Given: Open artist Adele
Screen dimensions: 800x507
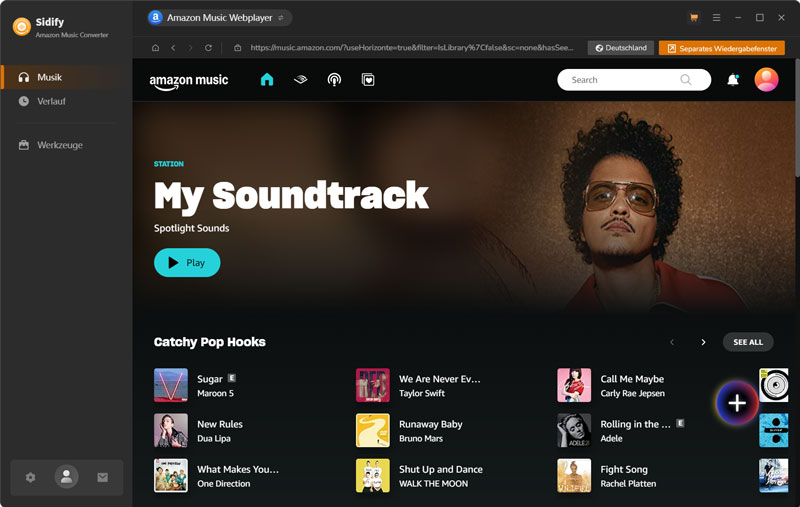Looking at the screenshot, I should (611, 439).
